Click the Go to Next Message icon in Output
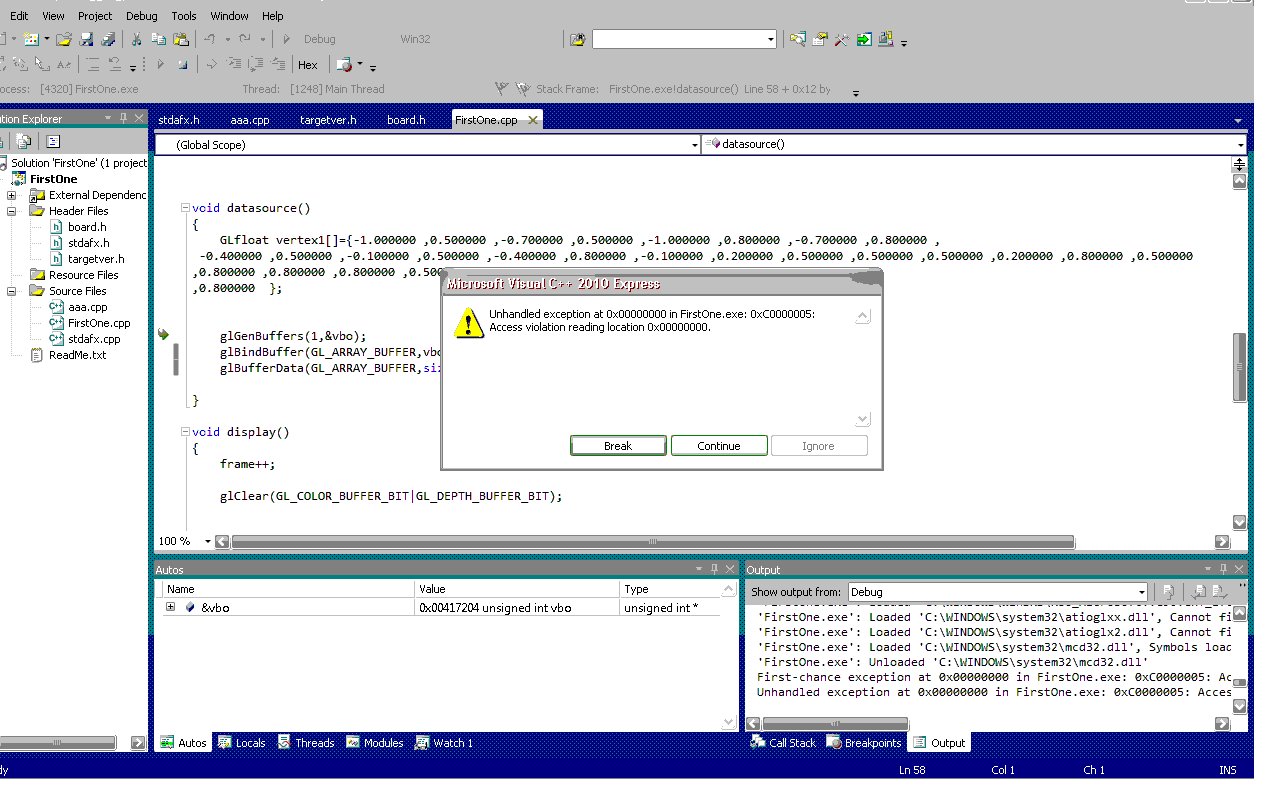 click(x=1218, y=591)
